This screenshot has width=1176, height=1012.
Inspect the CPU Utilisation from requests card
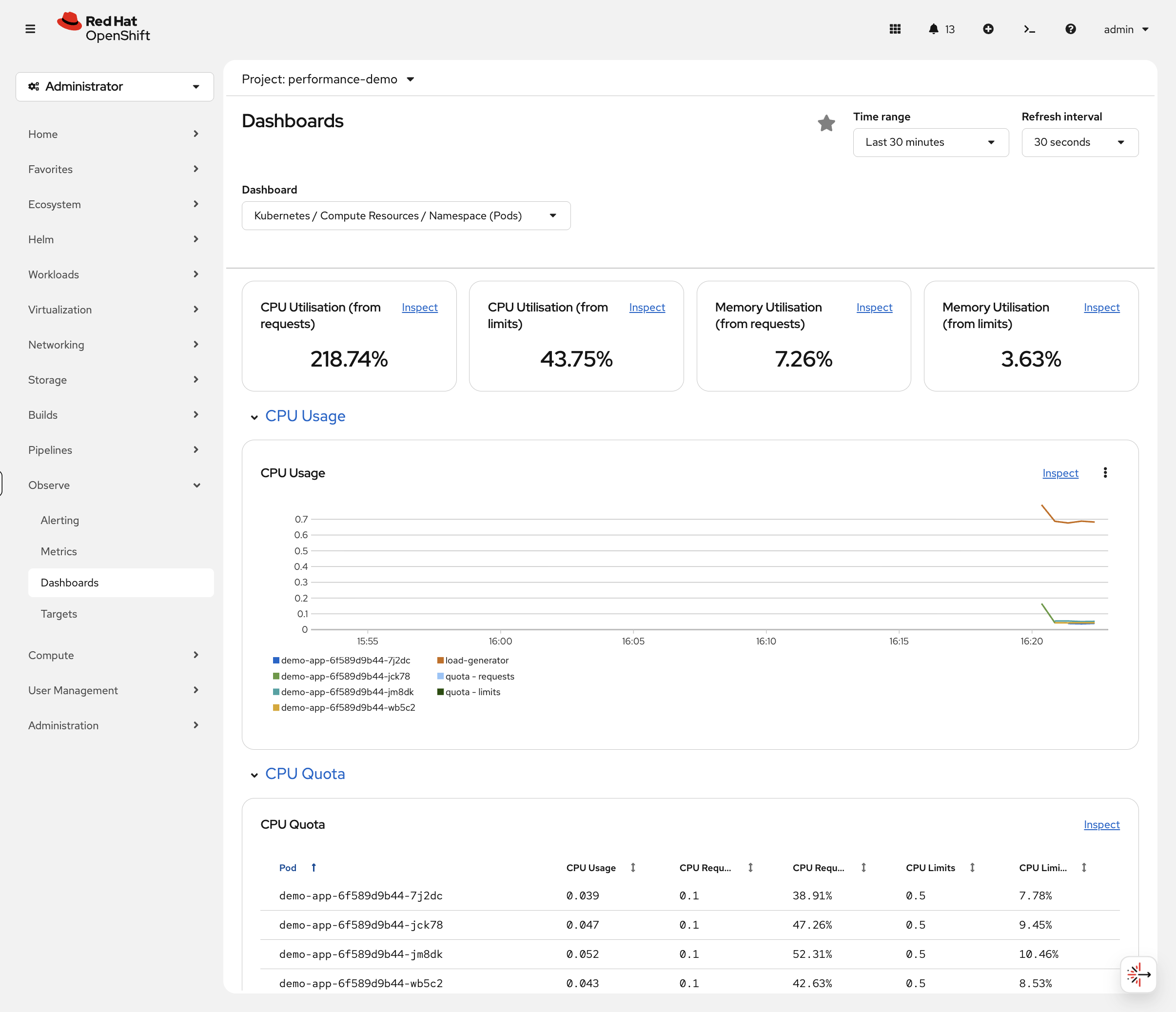coord(419,307)
